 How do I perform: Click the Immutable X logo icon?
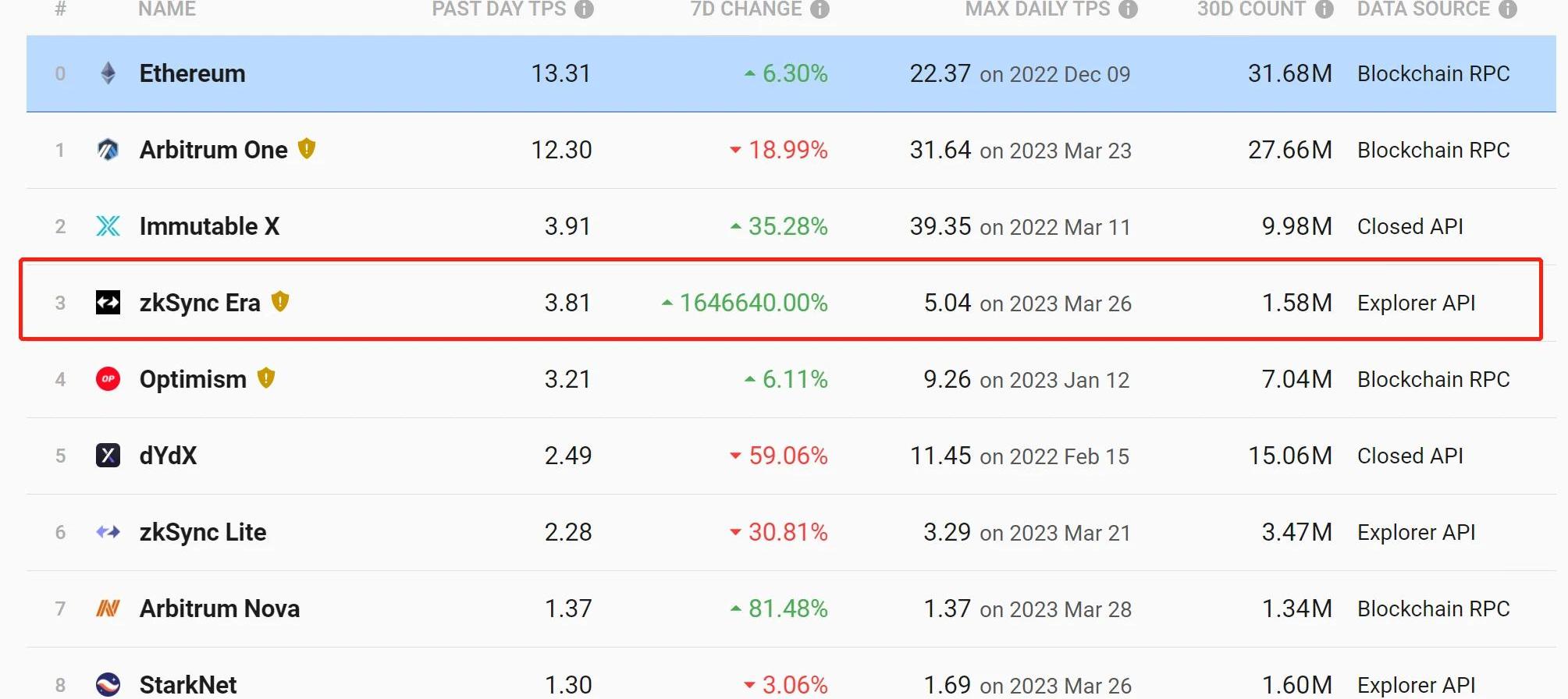pyautogui.click(x=108, y=226)
